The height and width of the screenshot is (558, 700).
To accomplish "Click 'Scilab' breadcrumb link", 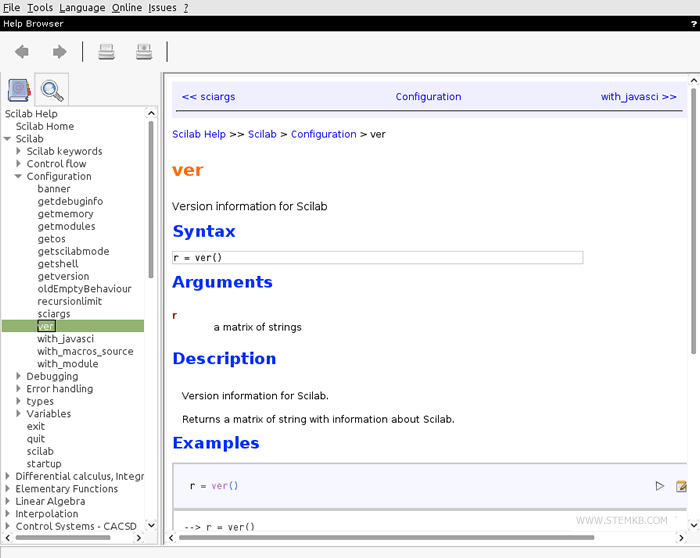I will (x=262, y=134).
